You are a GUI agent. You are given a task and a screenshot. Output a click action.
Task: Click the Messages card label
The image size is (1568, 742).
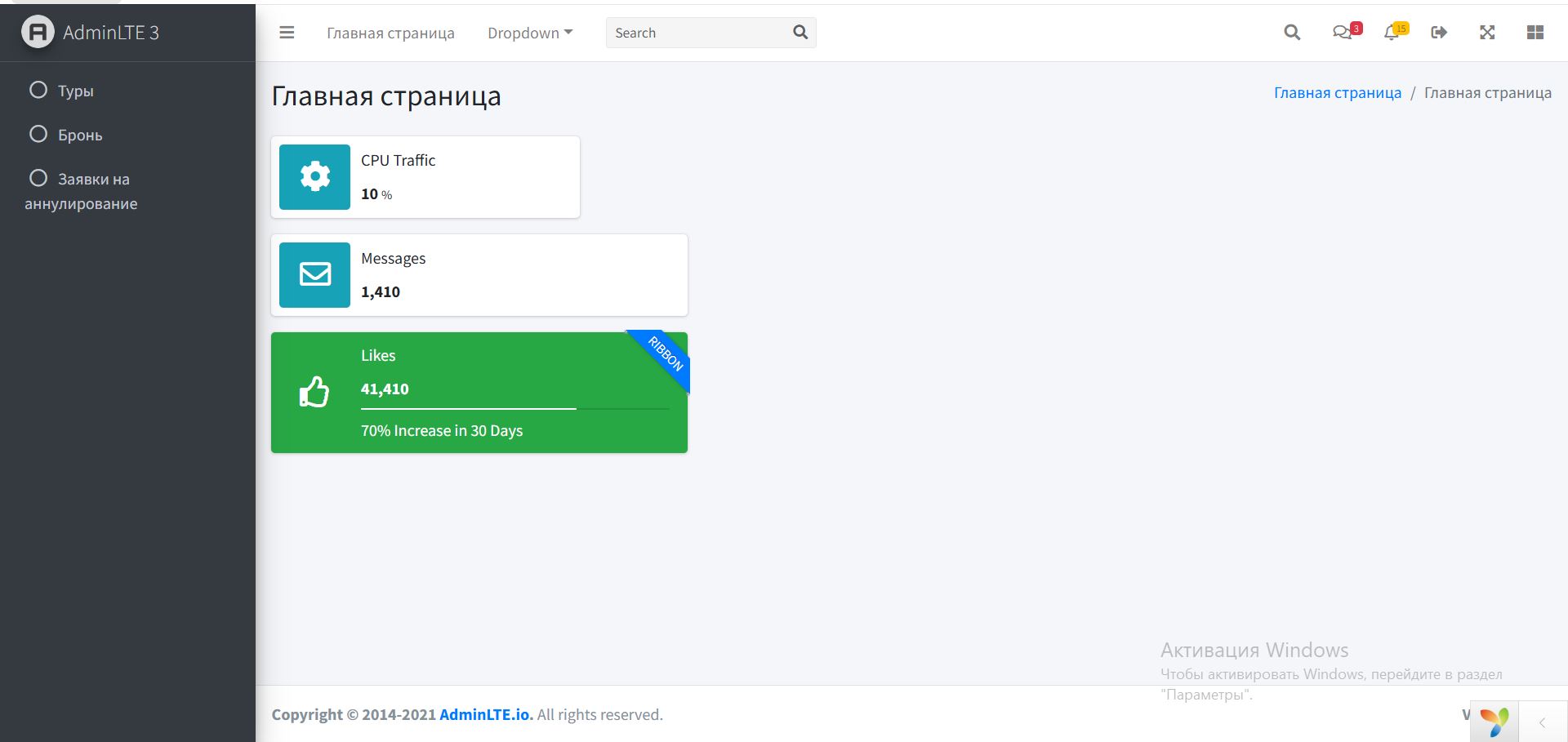394,259
